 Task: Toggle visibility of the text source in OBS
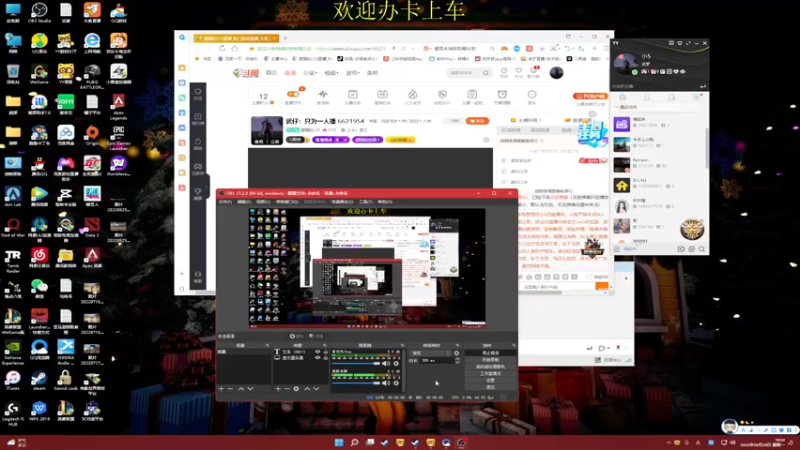point(318,352)
